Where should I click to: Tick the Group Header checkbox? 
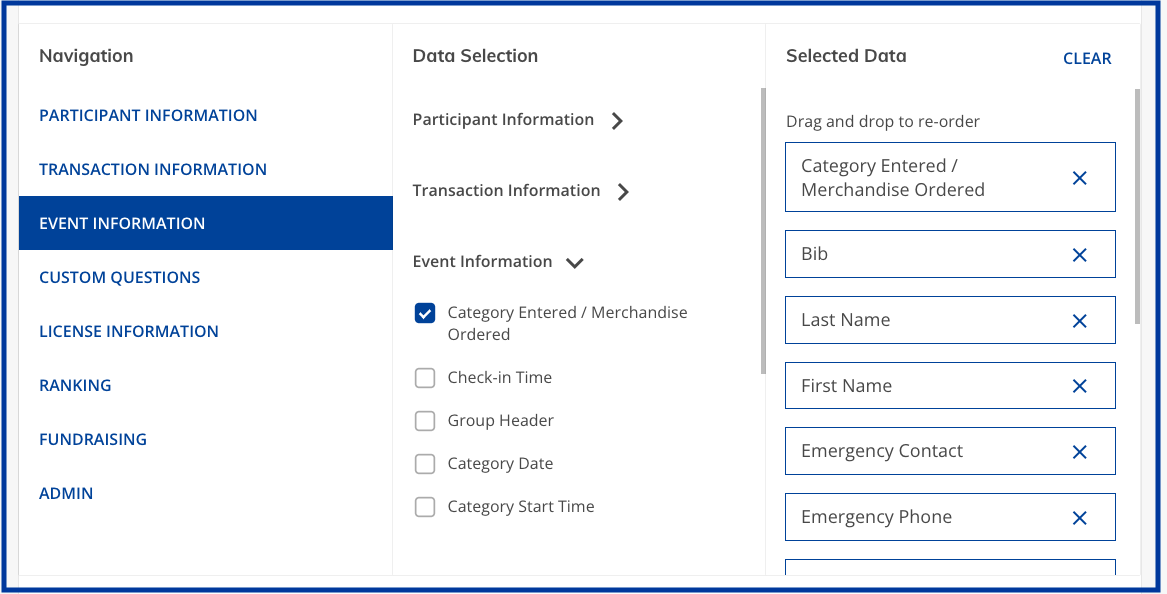(425, 421)
